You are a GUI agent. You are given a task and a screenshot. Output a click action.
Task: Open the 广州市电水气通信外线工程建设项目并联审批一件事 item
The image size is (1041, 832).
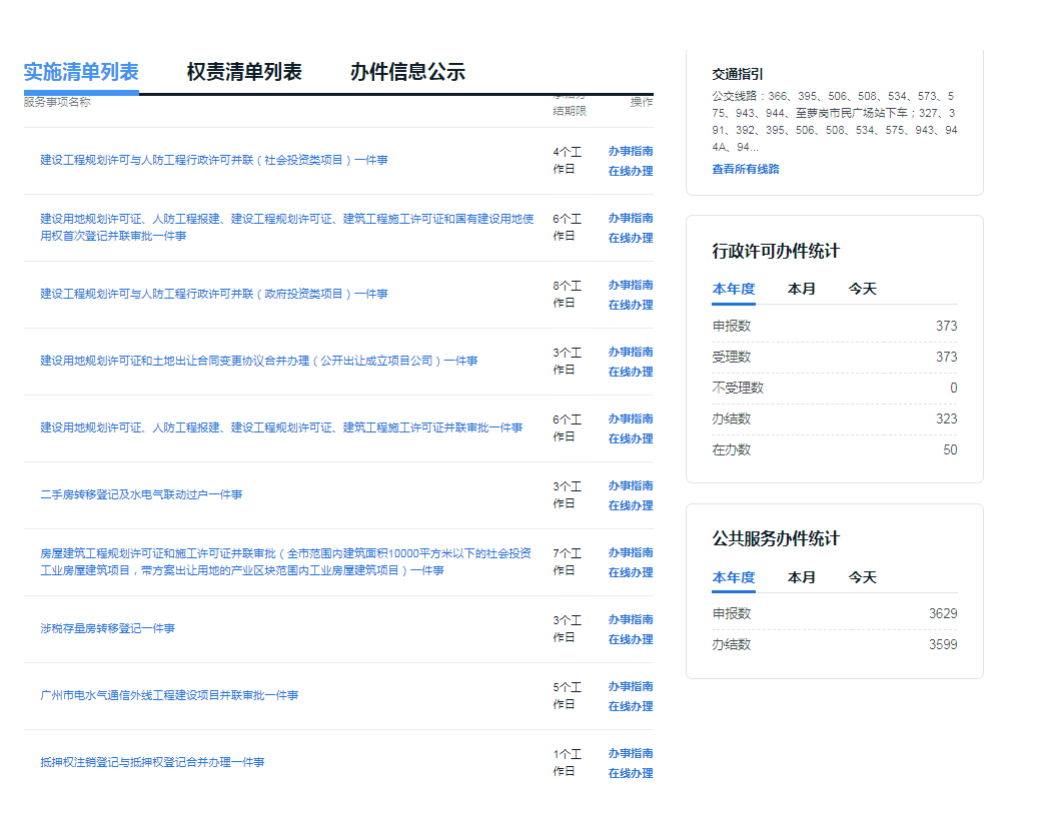click(x=169, y=696)
